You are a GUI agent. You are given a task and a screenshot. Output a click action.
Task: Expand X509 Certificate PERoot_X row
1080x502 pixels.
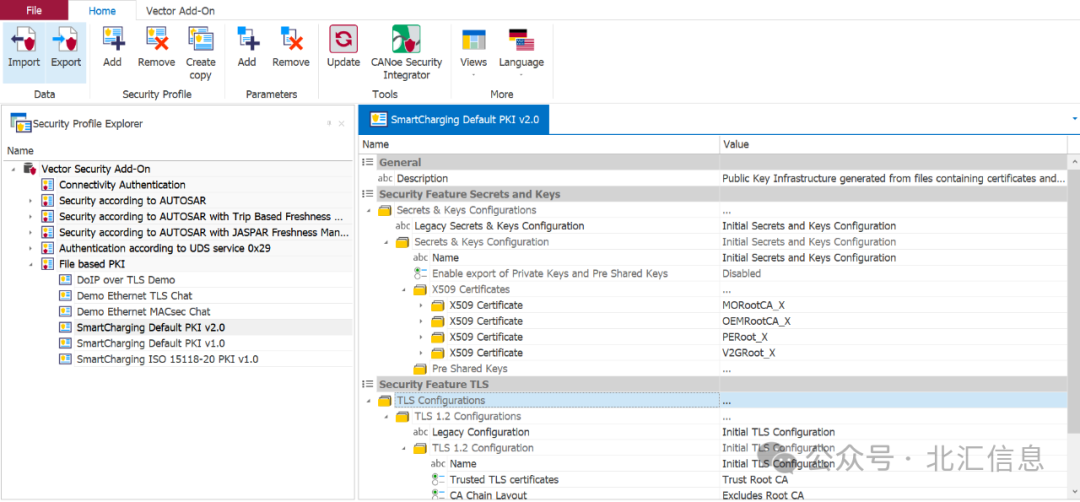click(x=422, y=337)
